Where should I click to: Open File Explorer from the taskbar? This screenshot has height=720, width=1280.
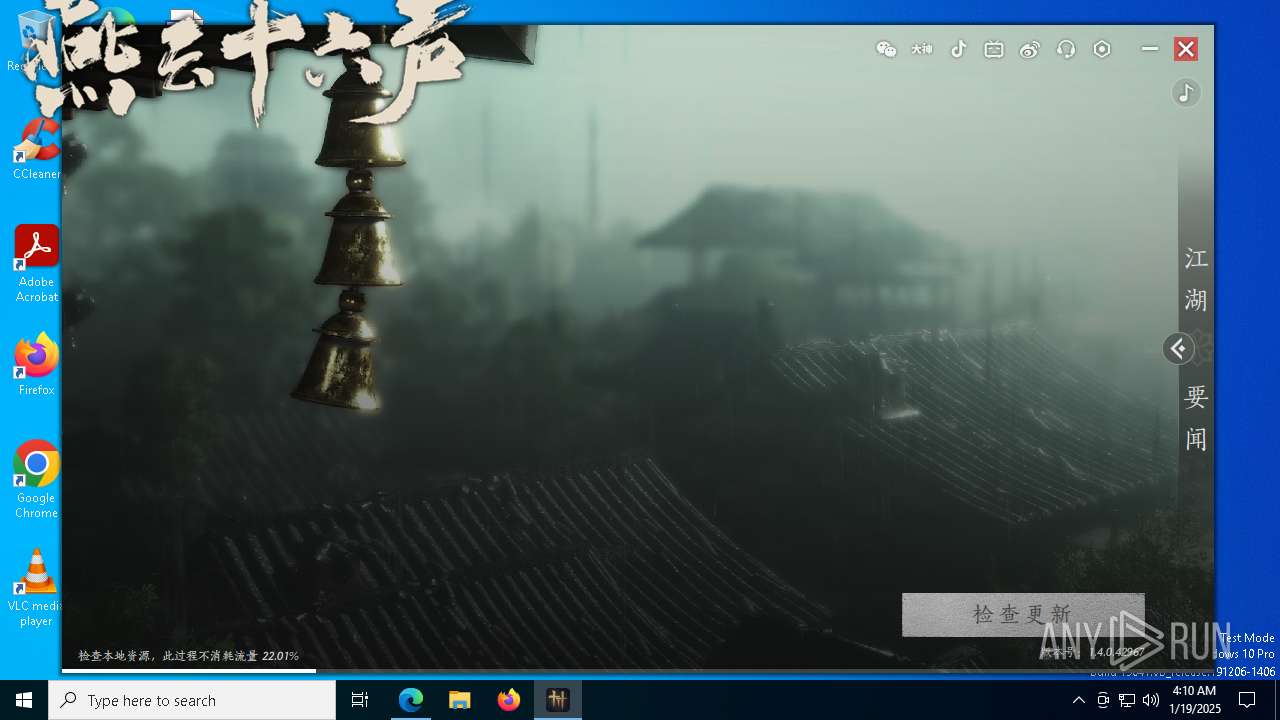(460, 700)
